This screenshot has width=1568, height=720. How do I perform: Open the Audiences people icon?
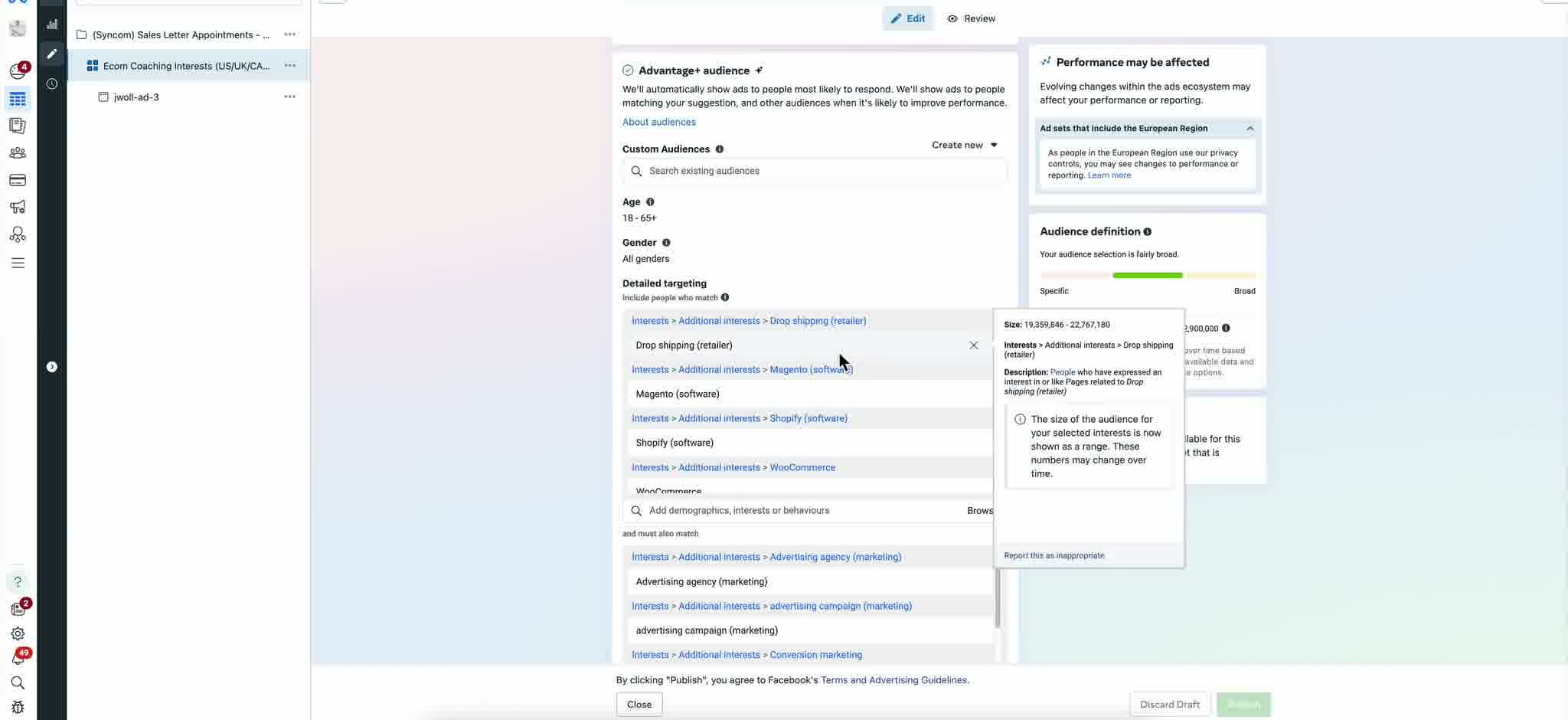tap(18, 153)
